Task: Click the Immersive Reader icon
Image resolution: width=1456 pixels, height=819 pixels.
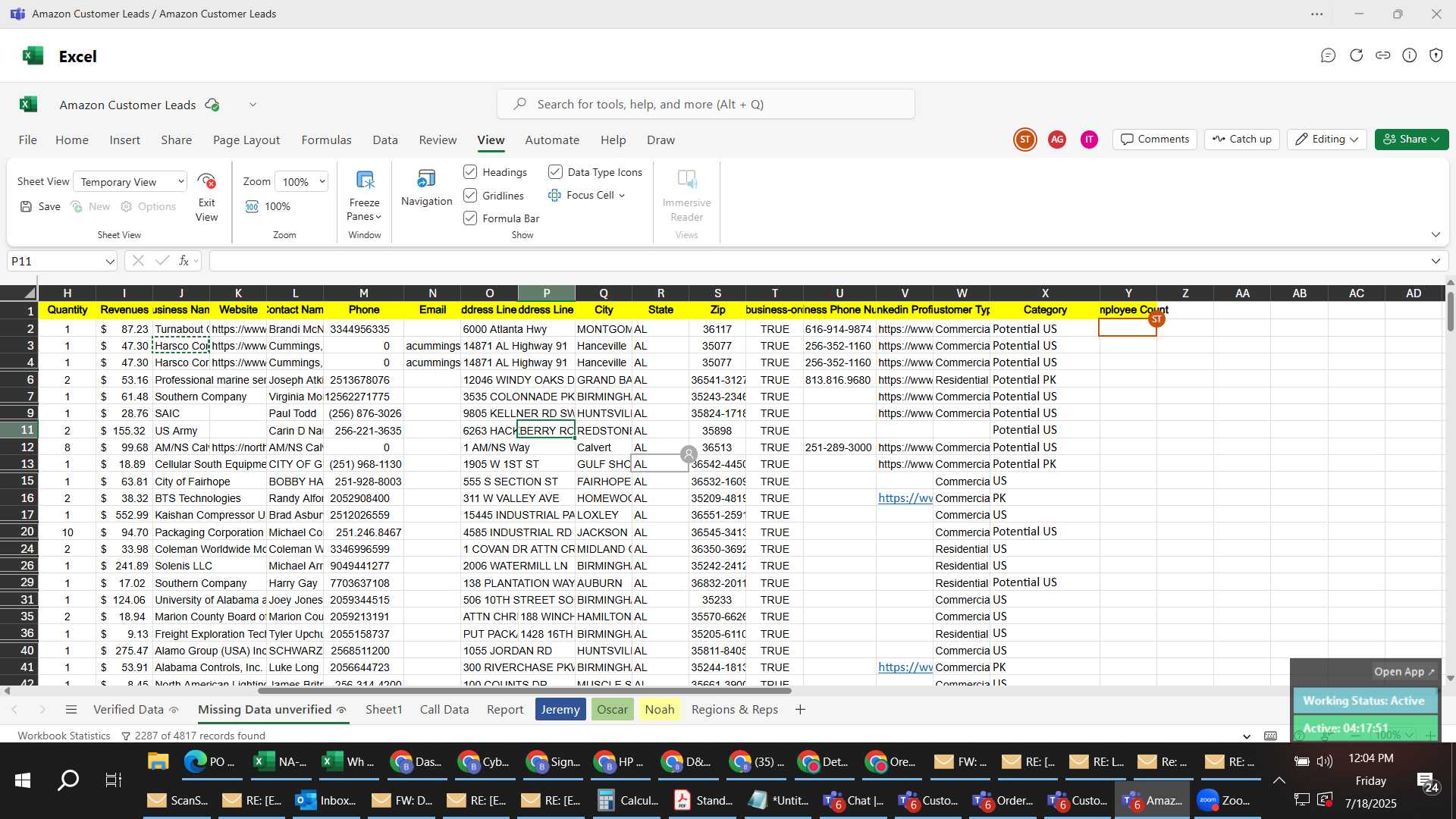Action: pos(686,180)
